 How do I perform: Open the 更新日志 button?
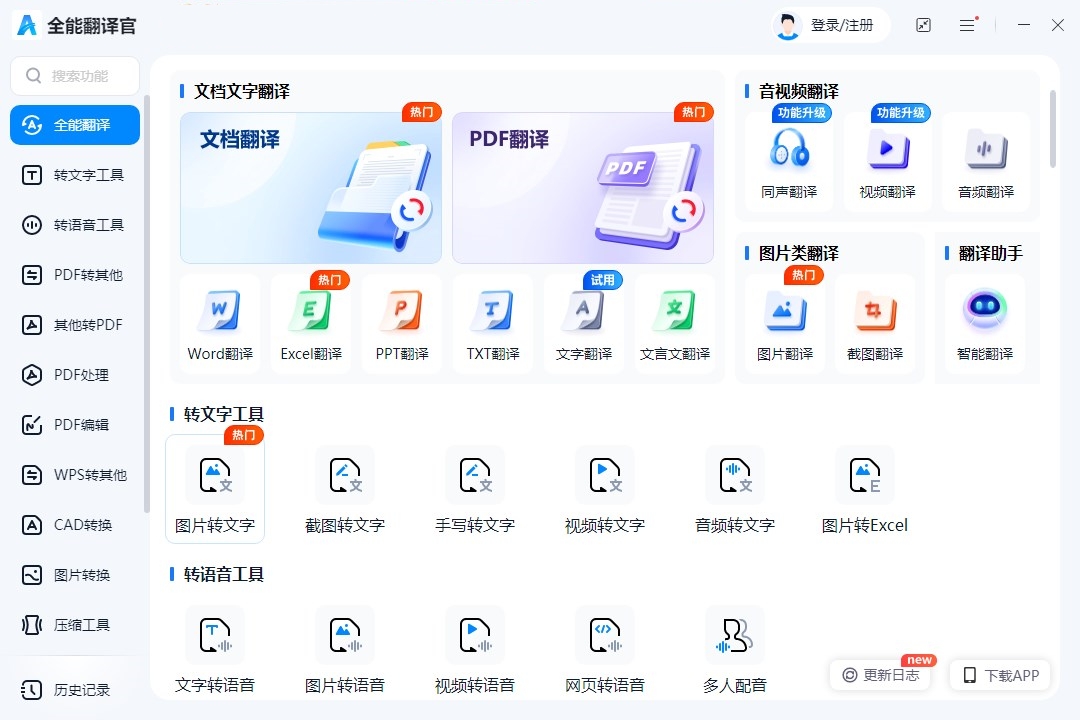pos(880,675)
